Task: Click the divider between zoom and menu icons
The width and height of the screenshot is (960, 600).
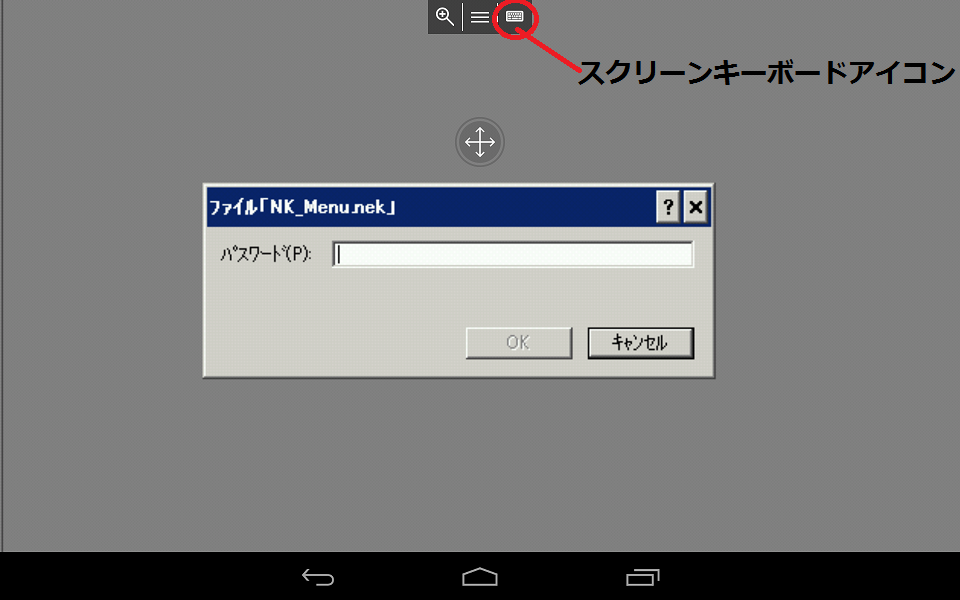Action: (462, 17)
